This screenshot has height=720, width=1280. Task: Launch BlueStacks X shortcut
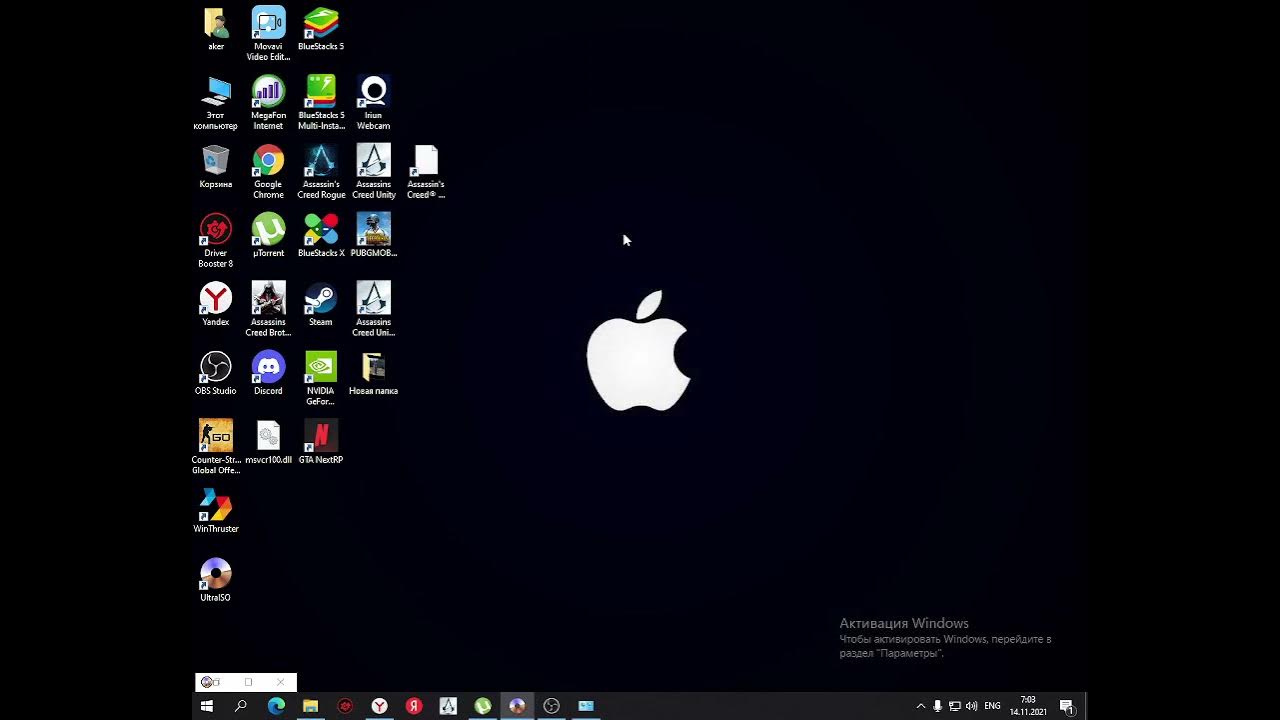pyautogui.click(x=321, y=236)
